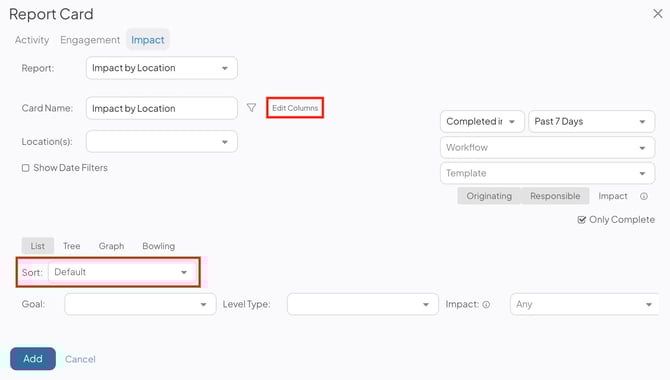
Task: Click the Add button
Action: [x=33, y=359]
